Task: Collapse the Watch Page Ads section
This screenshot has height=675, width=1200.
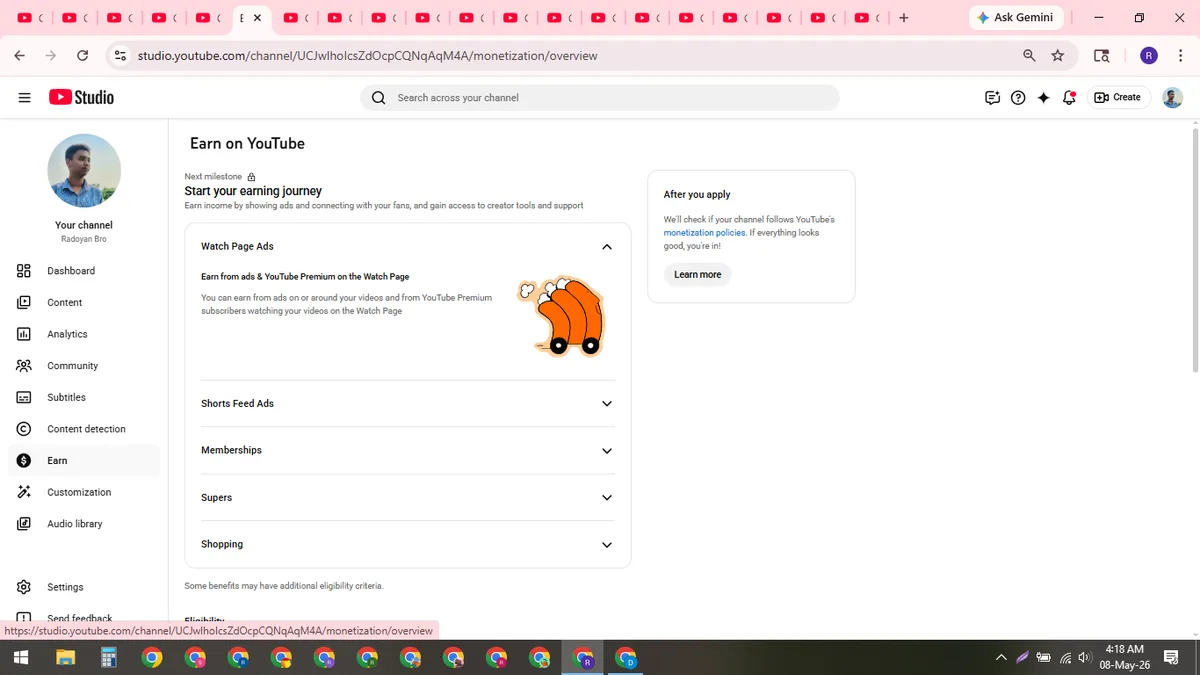Action: coord(606,247)
